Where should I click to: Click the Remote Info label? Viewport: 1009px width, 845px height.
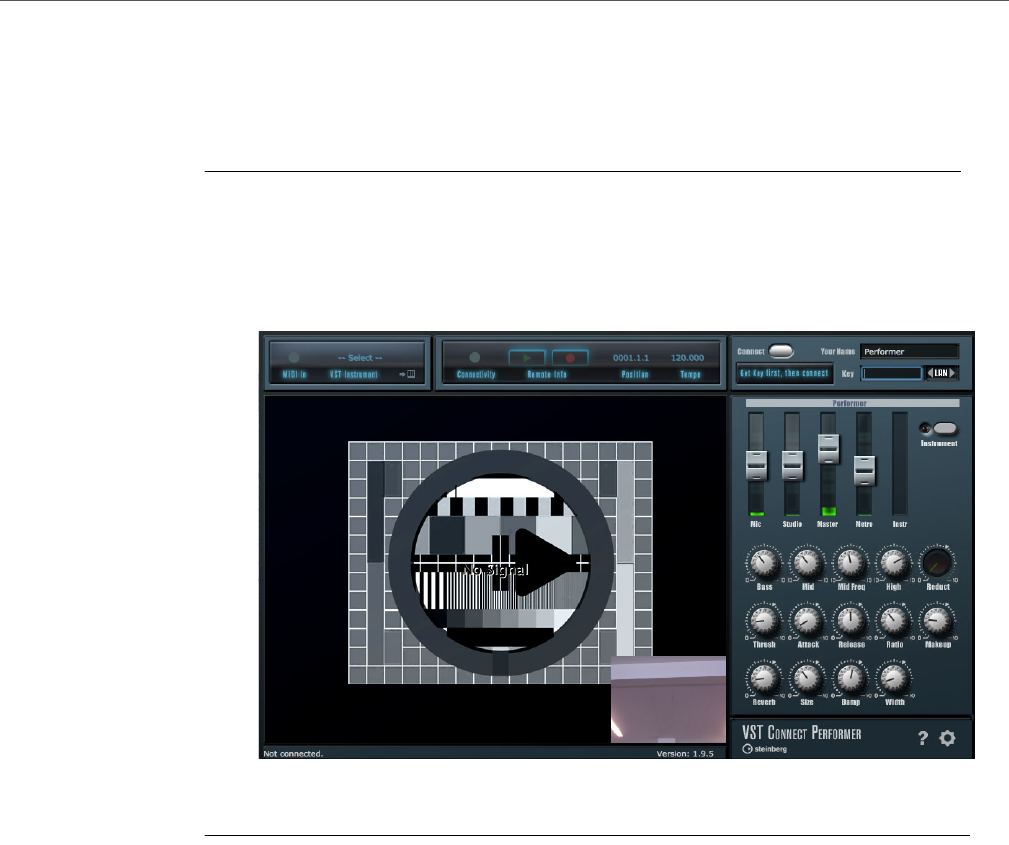547,374
